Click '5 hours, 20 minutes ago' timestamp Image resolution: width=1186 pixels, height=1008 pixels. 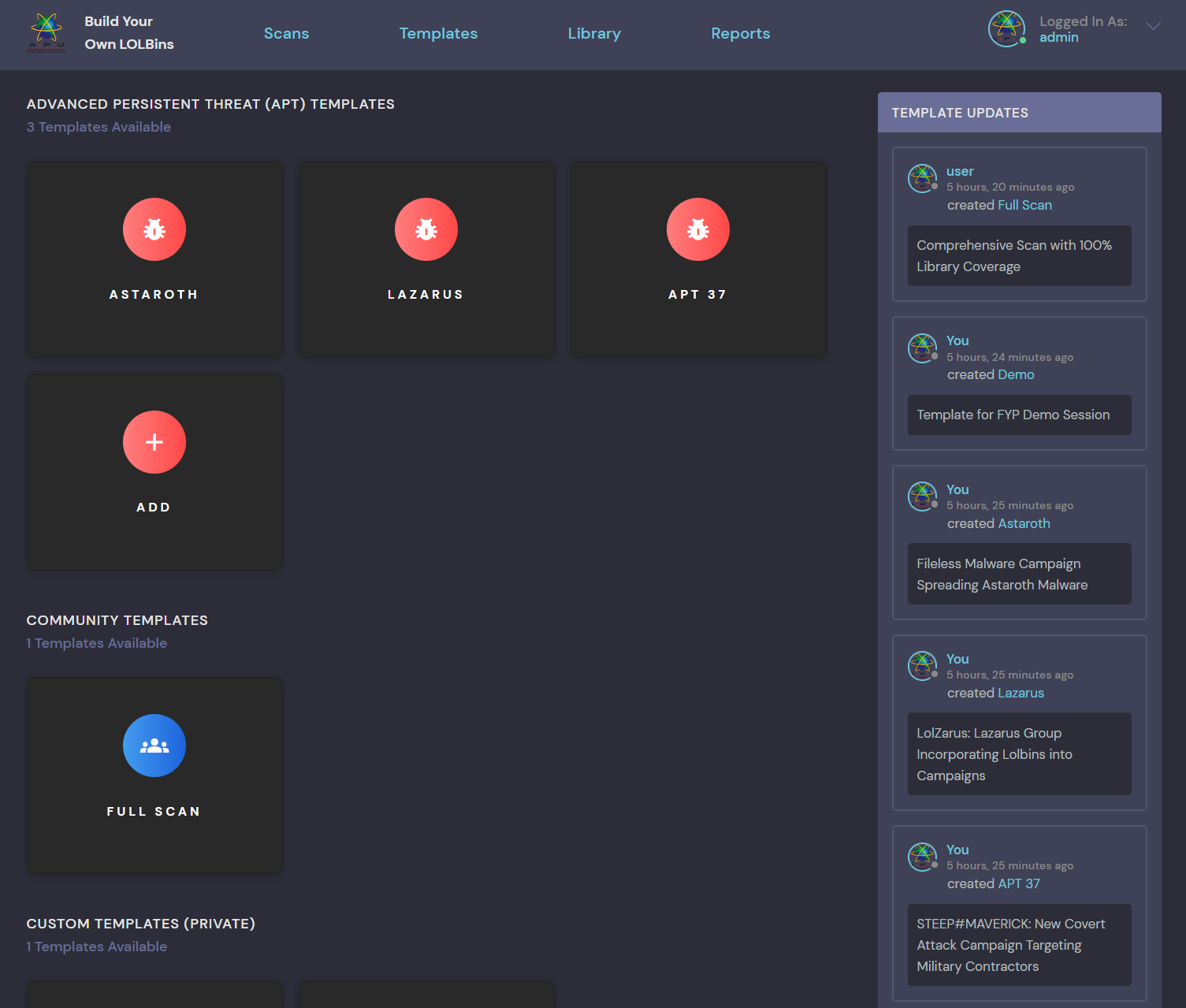[1010, 188]
